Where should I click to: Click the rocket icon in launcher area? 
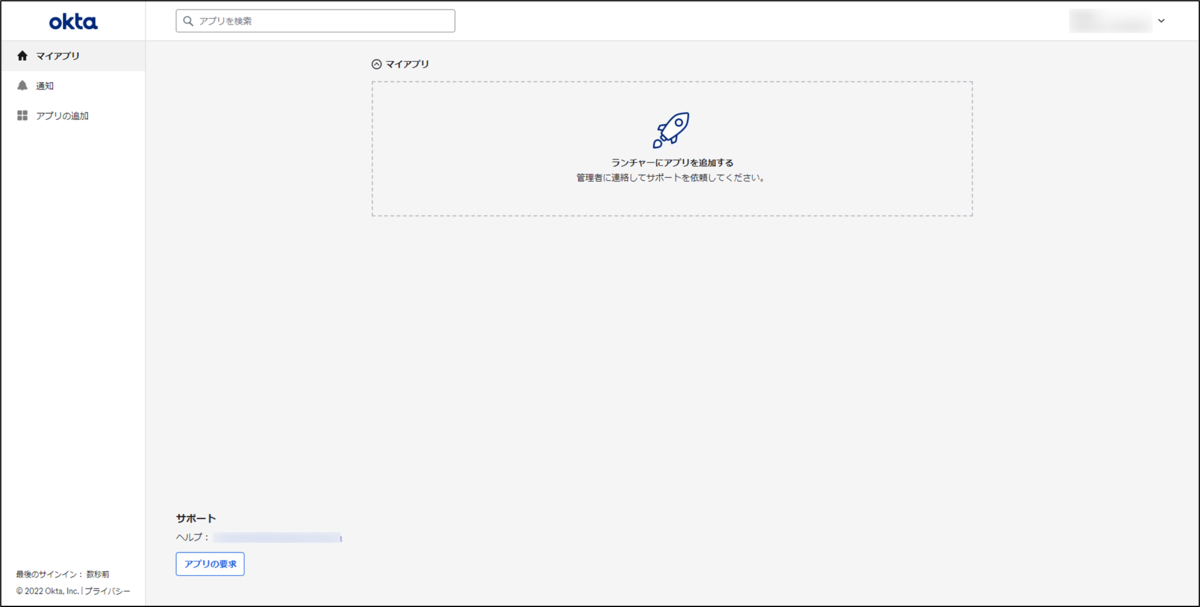(671, 130)
